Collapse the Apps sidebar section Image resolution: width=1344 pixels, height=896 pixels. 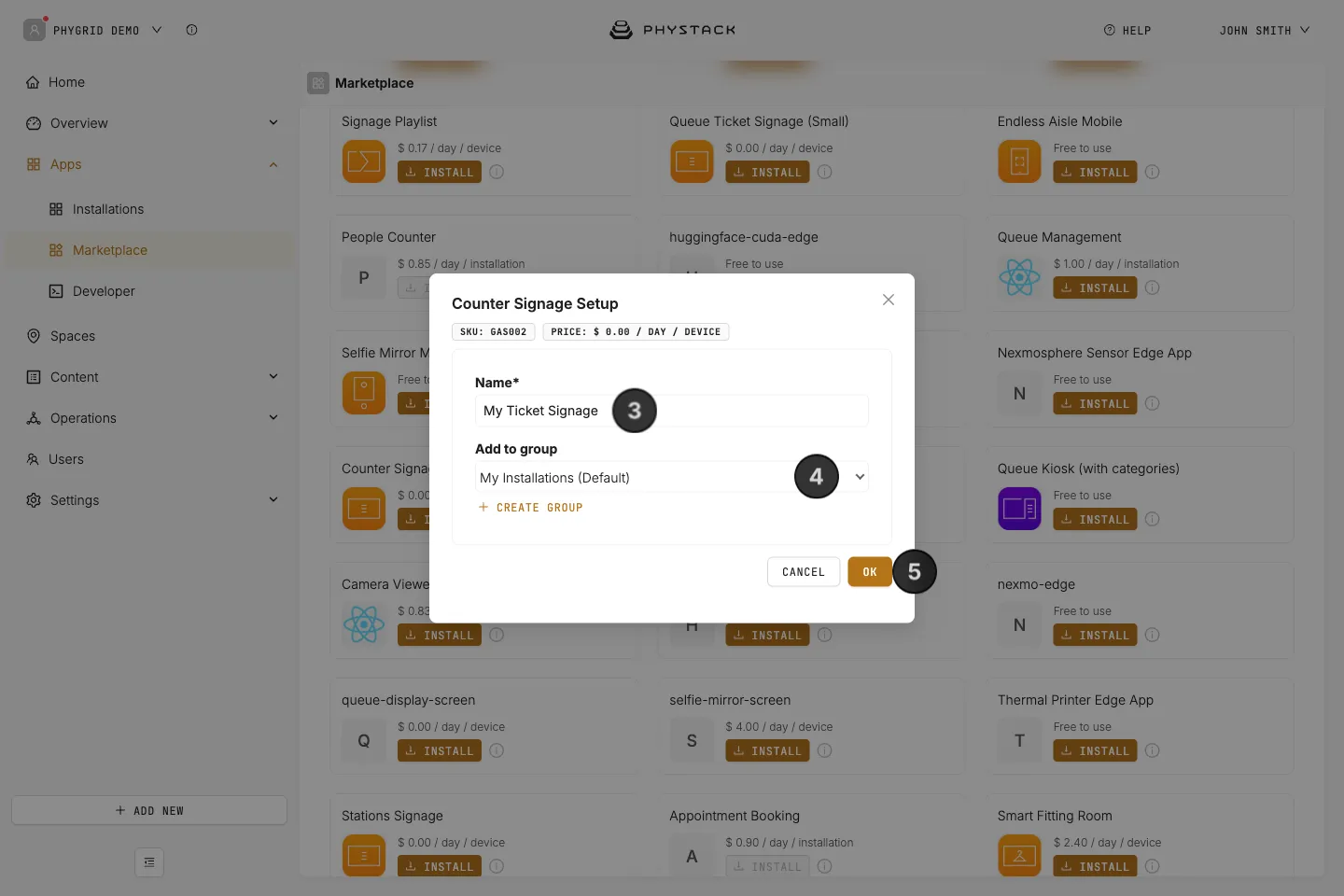(273, 164)
